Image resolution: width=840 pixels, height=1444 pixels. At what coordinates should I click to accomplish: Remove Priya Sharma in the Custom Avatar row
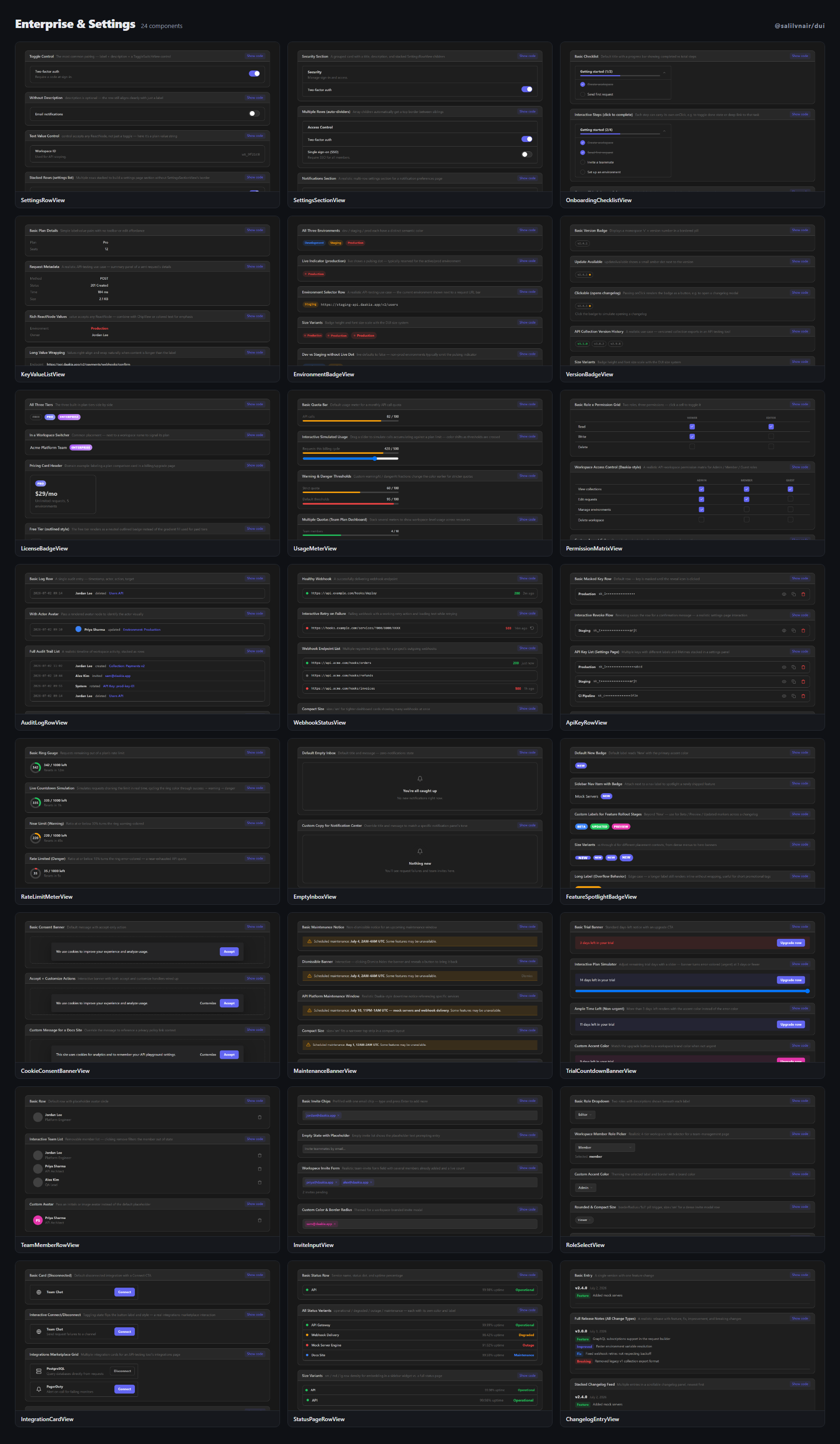tap(260, 1220)
